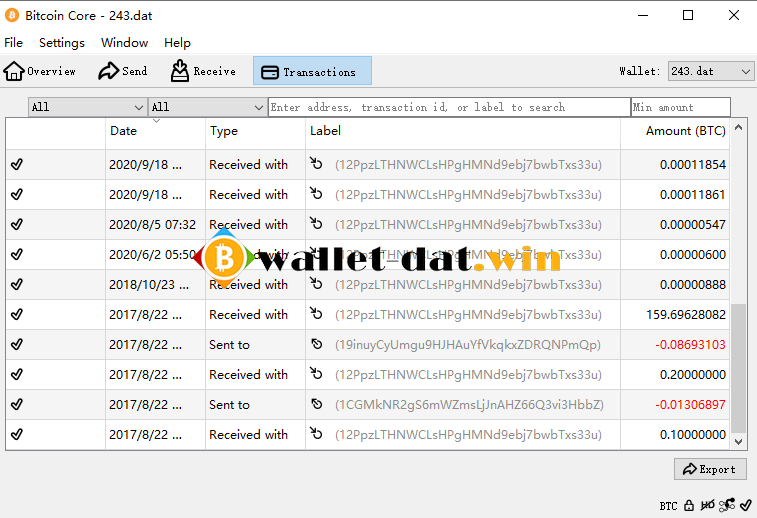
Task: Open the Receive tab
Action: click(x=203, y=71)
